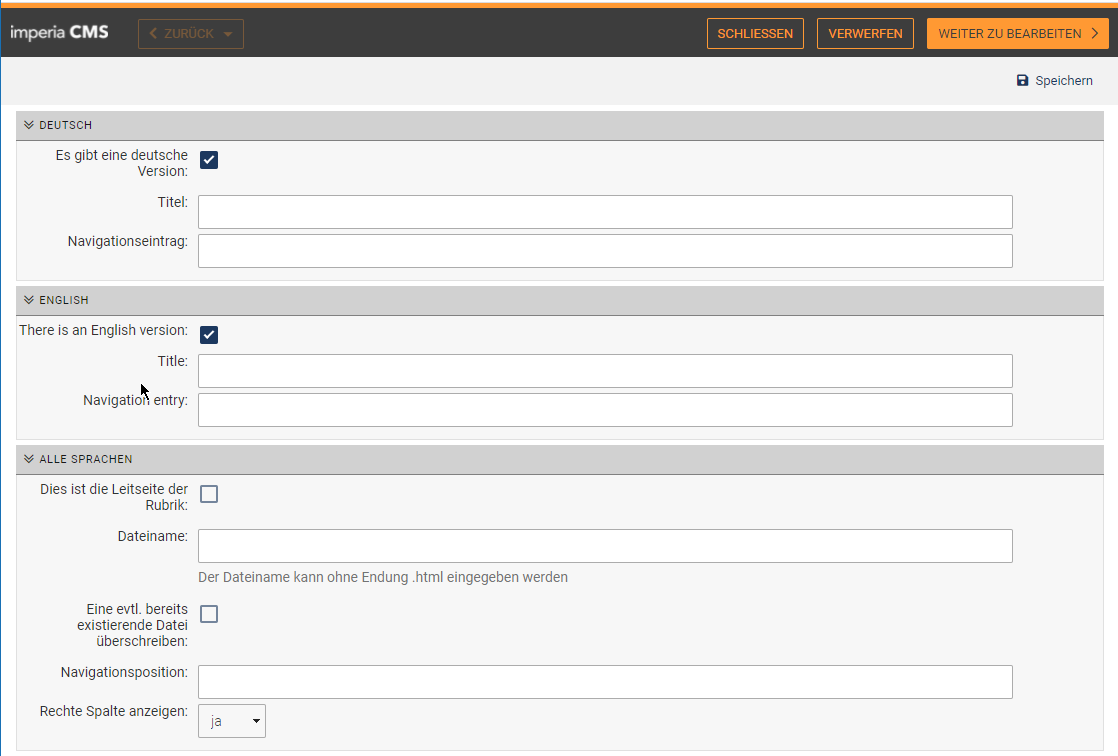
Task: Select the Dateiname text field
Action: click(605, 546)
